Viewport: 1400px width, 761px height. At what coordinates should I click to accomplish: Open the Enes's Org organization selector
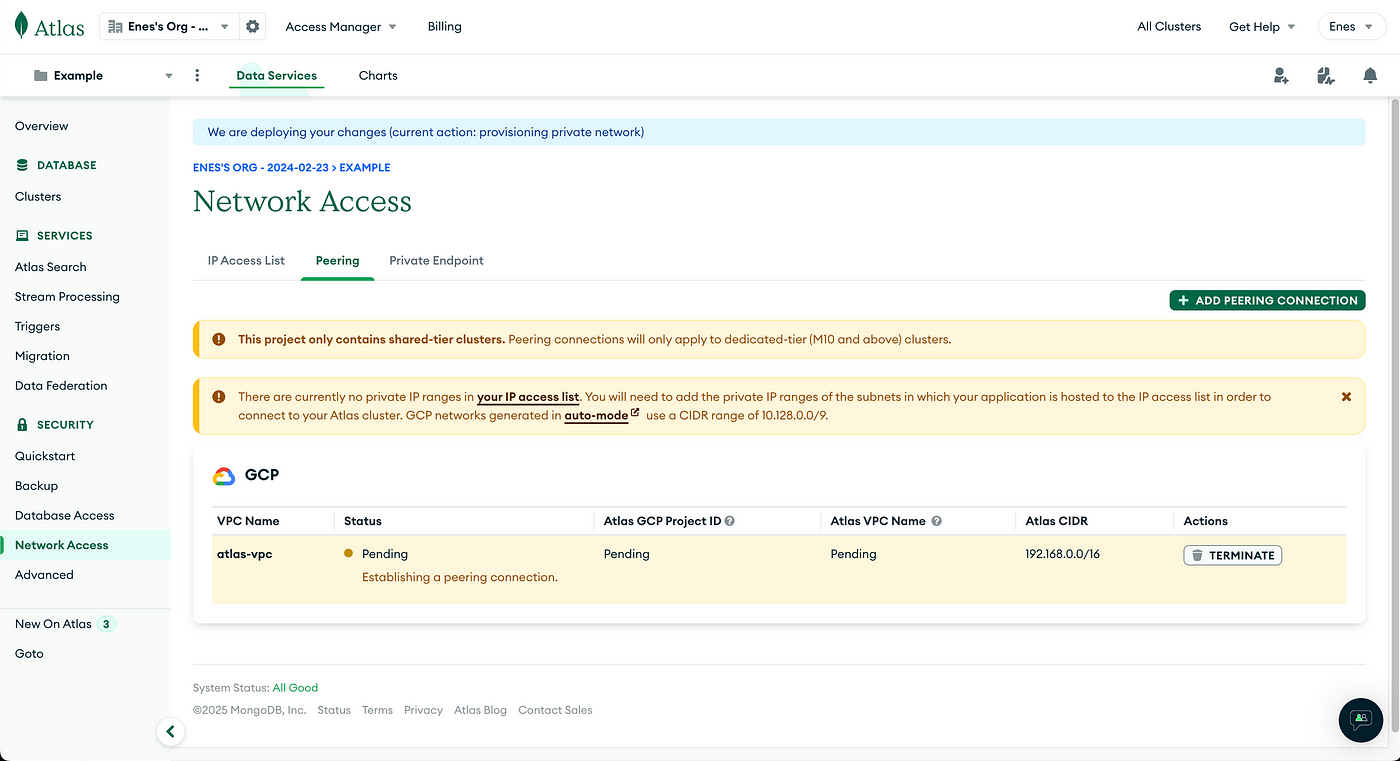click(x=169, y=27)
